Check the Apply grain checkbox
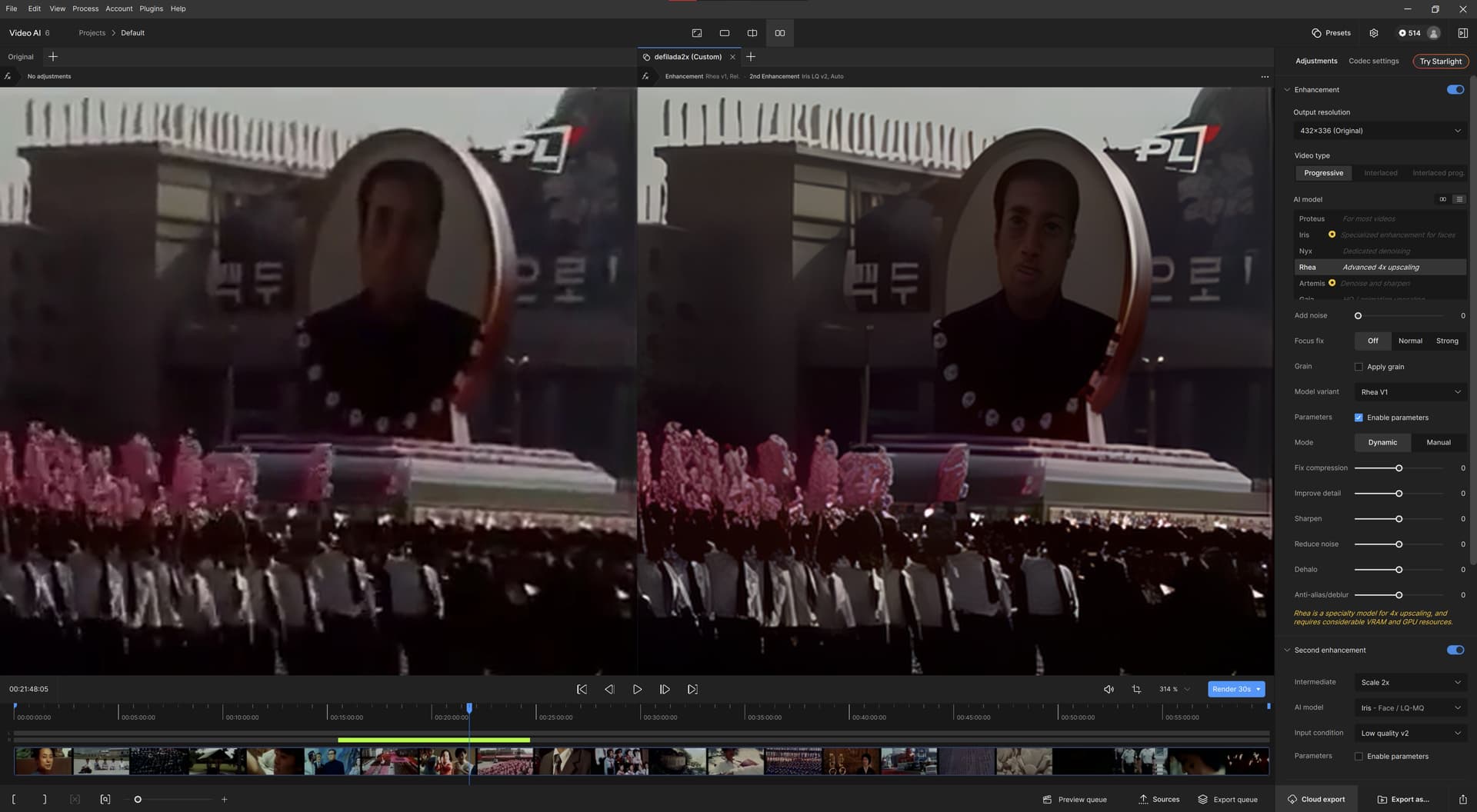Viewport: 1477px width, 812px height. point(1359,367)
